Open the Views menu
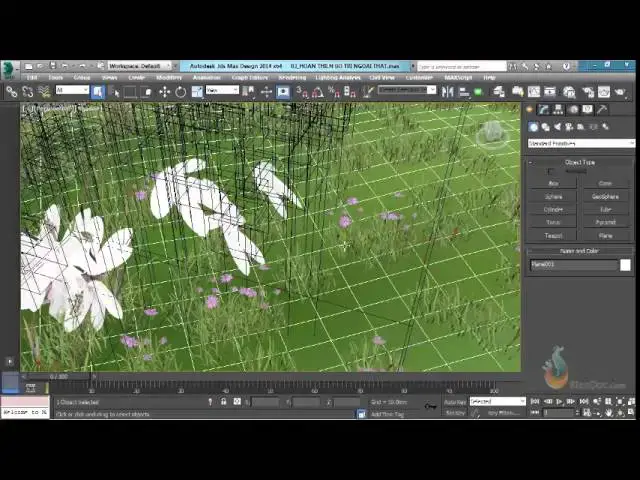640x480 pixels. pos(109,78)
